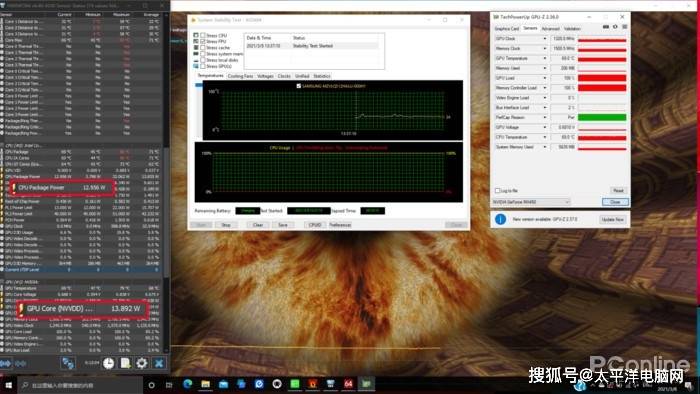The height and width of the screenshot is (394, 700).
Task: Open Microsoft Edge from taskbar
Action: pos(188,384)
